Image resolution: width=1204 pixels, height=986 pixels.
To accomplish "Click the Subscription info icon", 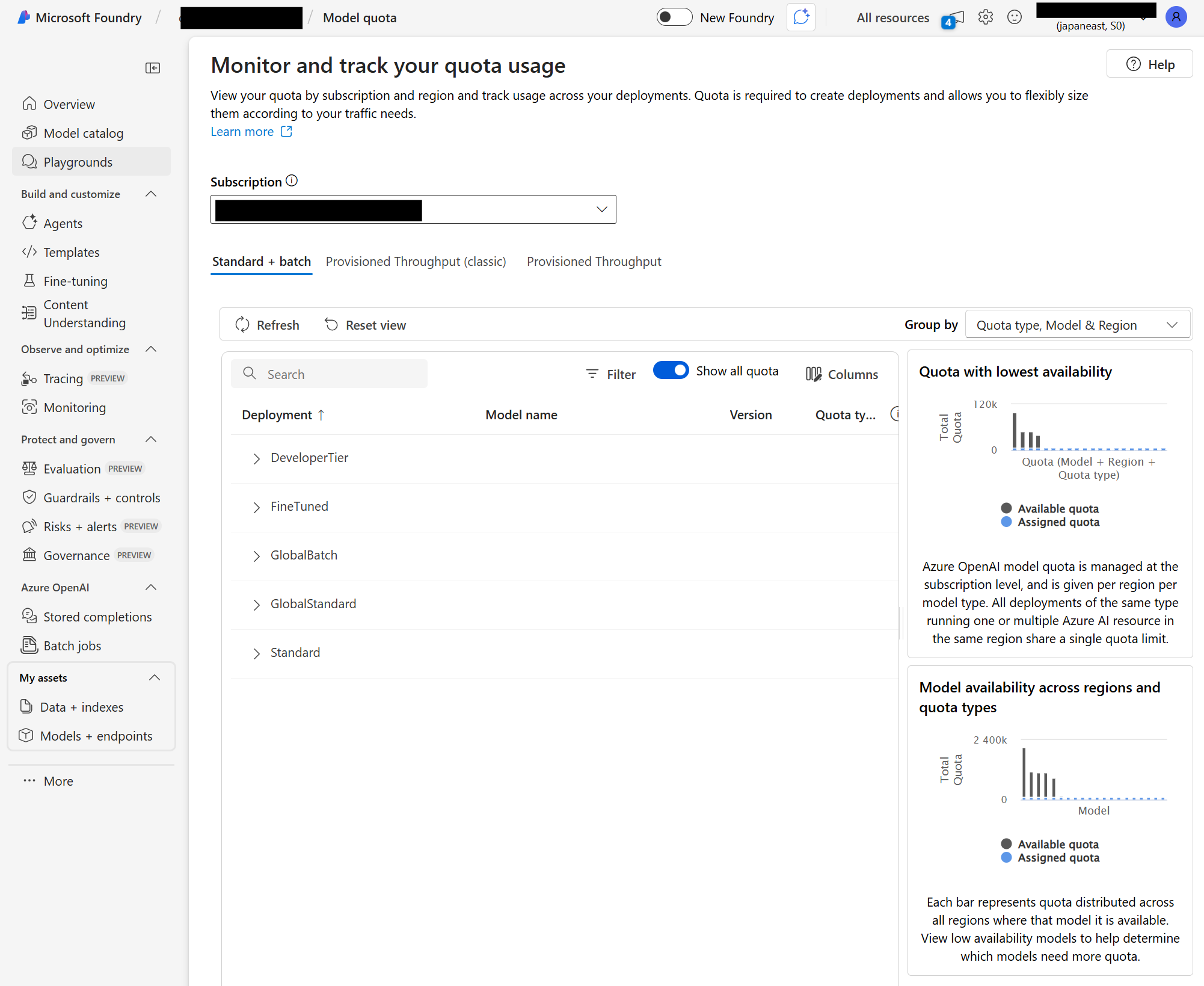I will coord(292,181).
